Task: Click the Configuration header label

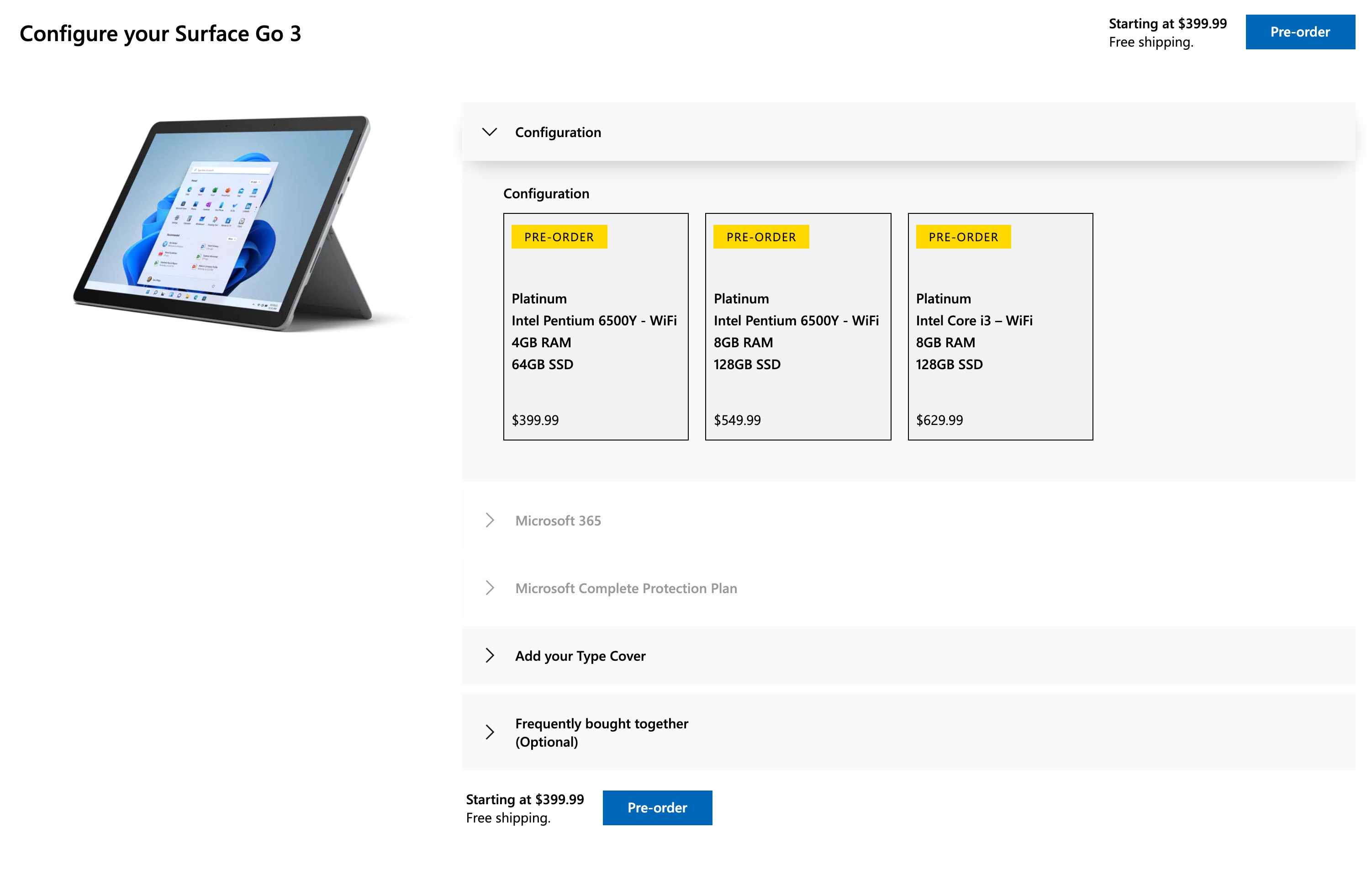Action: point(558,132)
